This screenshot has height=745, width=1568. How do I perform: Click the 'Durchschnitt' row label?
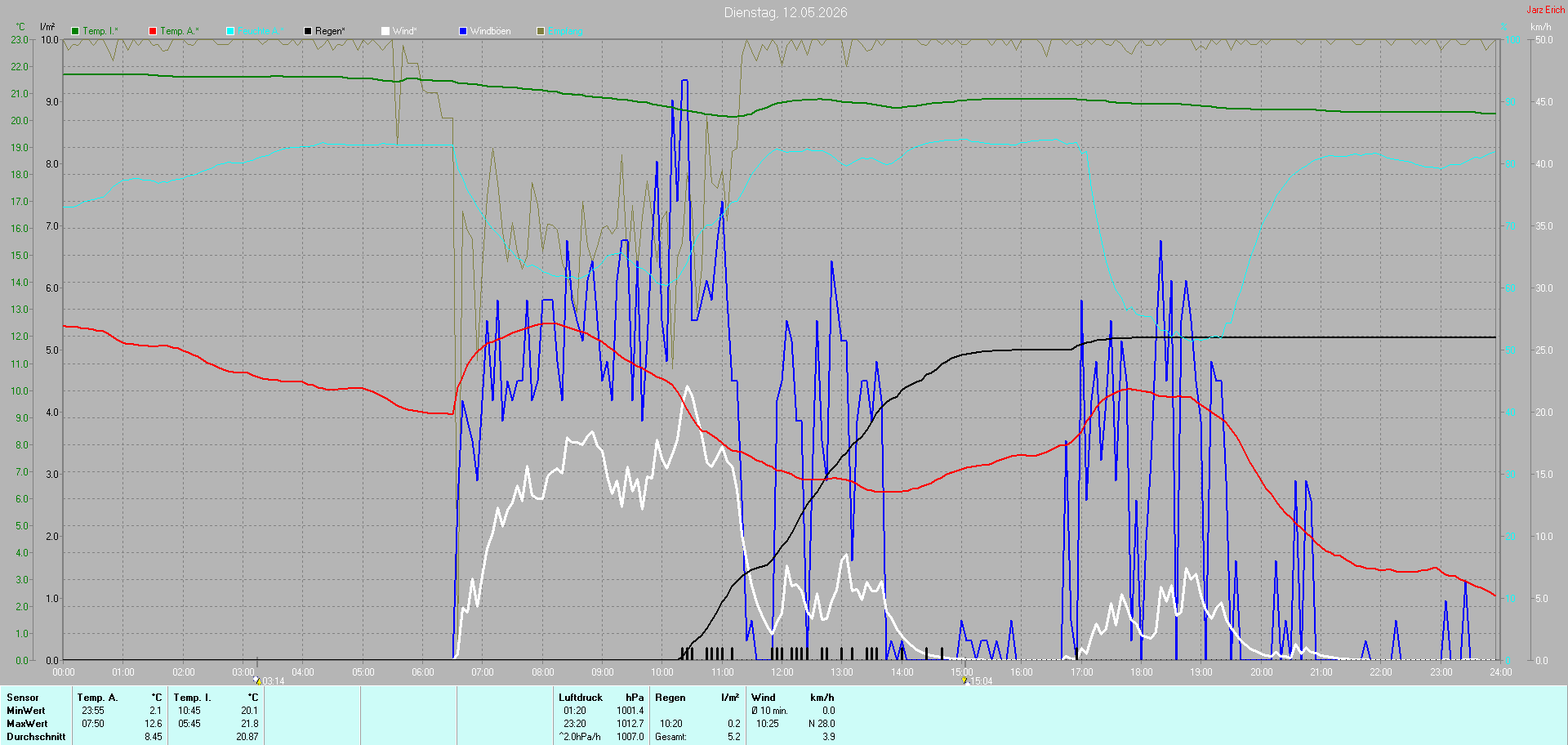click(36, 737)
